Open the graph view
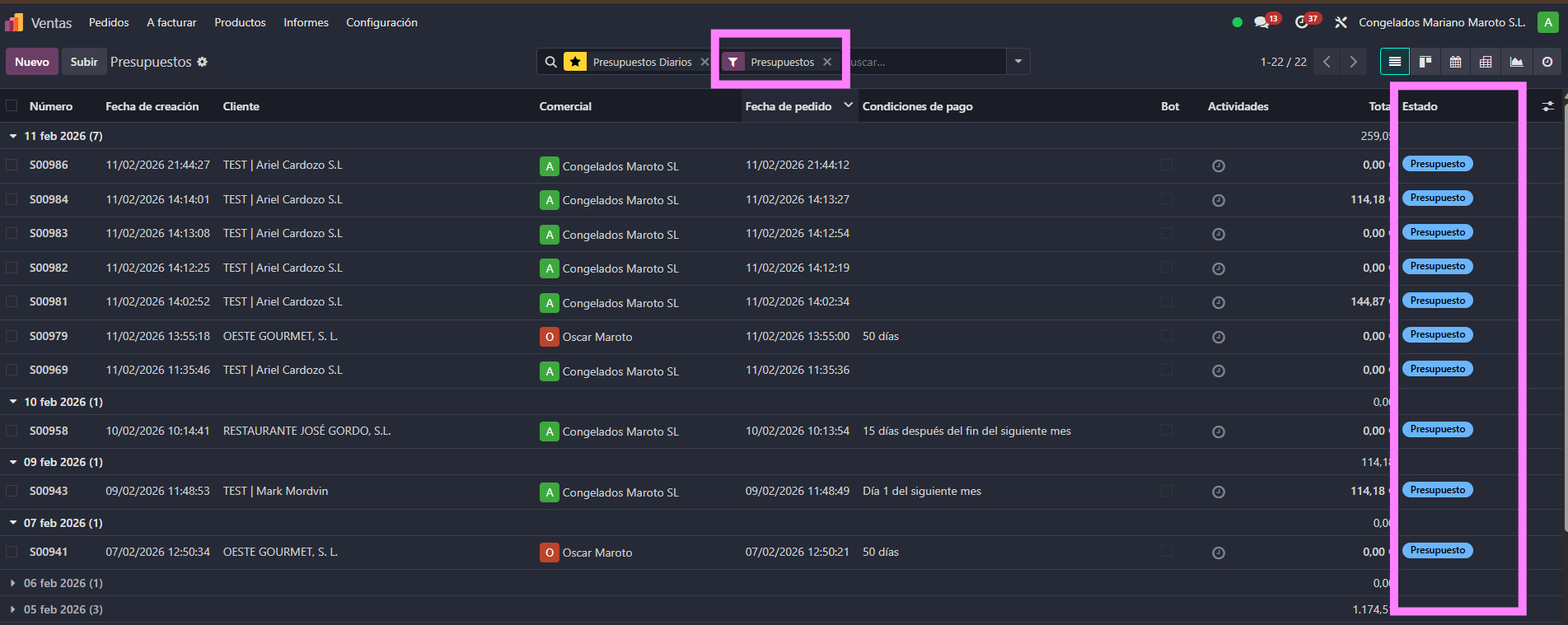Screen dimensions: 1568x625 (x=1516, y=62)
